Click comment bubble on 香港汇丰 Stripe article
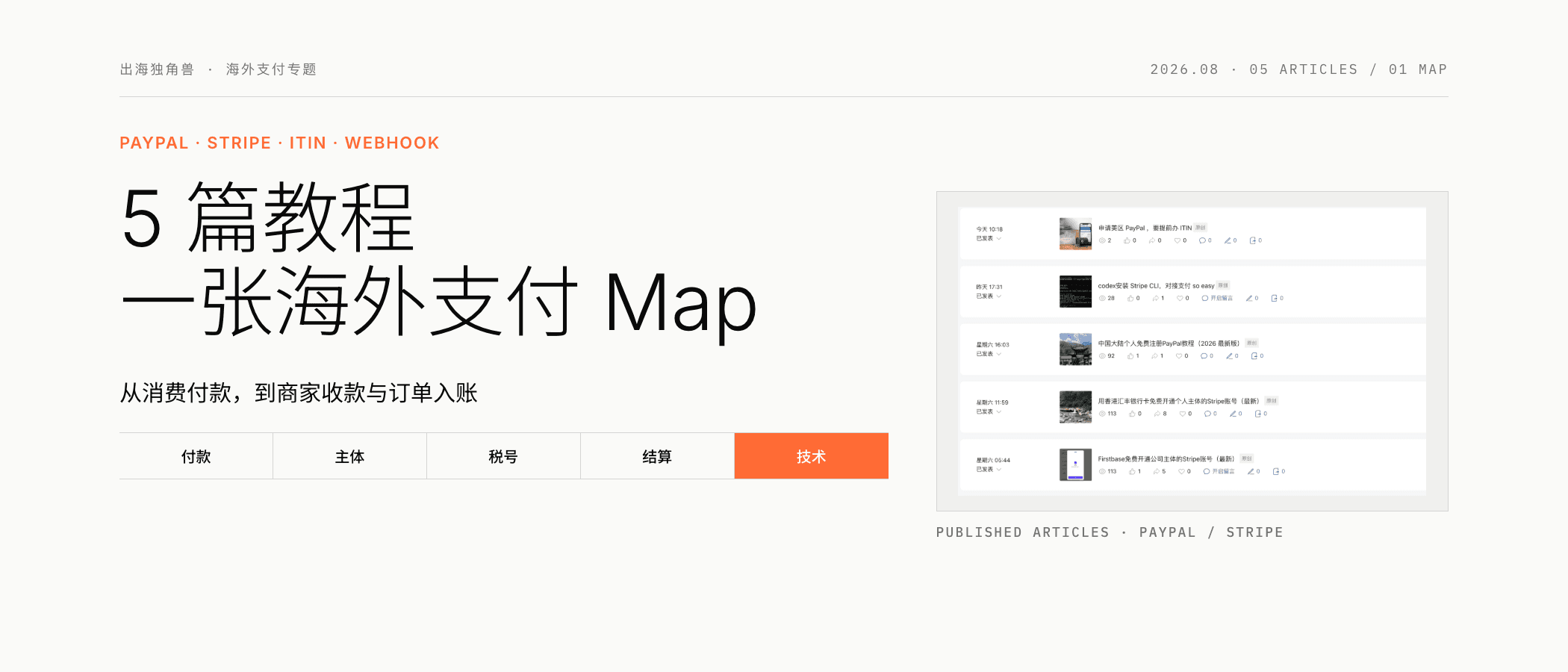Viewport: 1568px width, 672px height. pos(1207,414)
